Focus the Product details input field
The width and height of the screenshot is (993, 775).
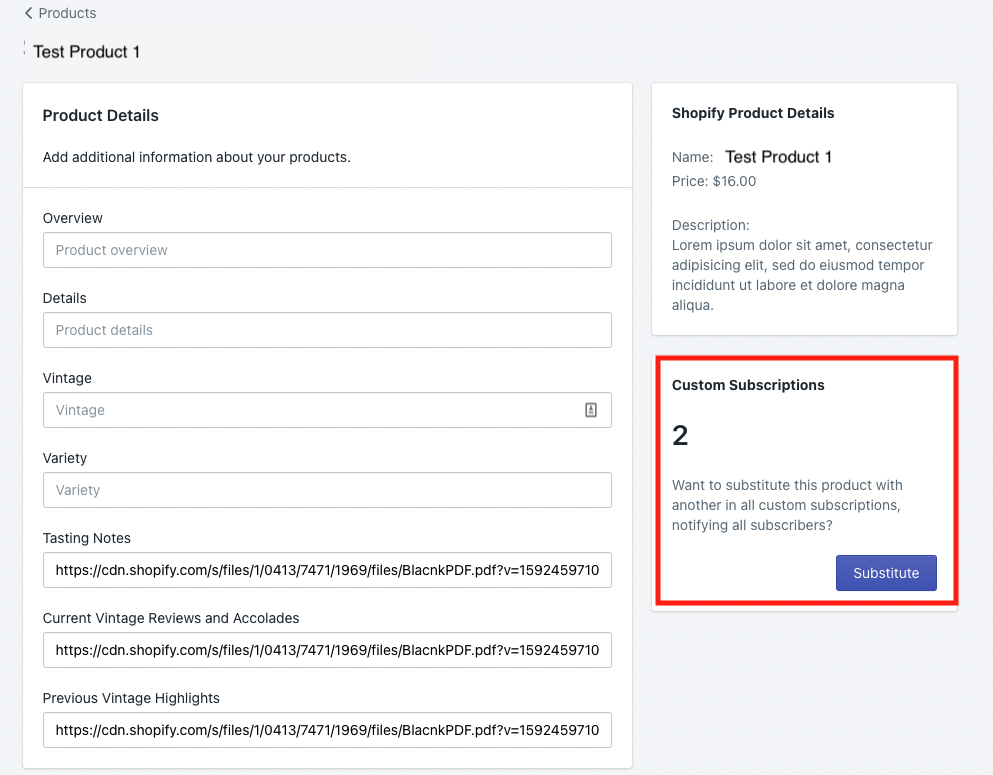(327, 330)
